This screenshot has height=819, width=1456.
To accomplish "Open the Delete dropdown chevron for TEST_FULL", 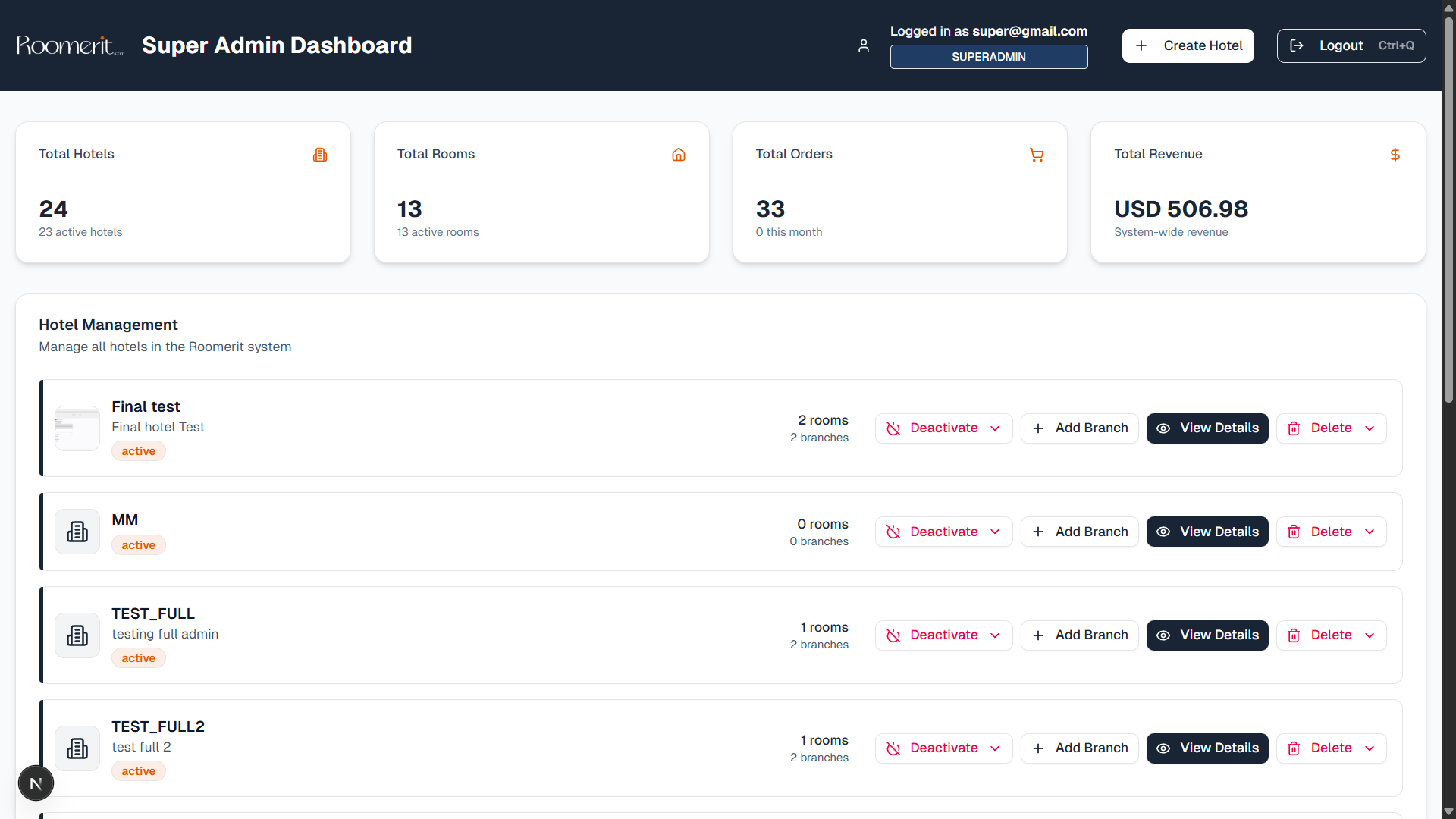I will (x=1370, y=635).
